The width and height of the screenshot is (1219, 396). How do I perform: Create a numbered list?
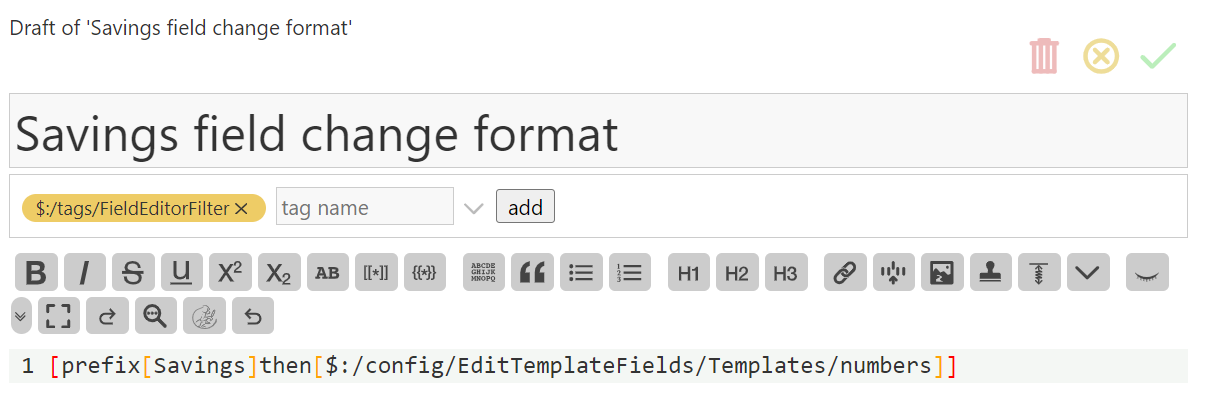630,272
